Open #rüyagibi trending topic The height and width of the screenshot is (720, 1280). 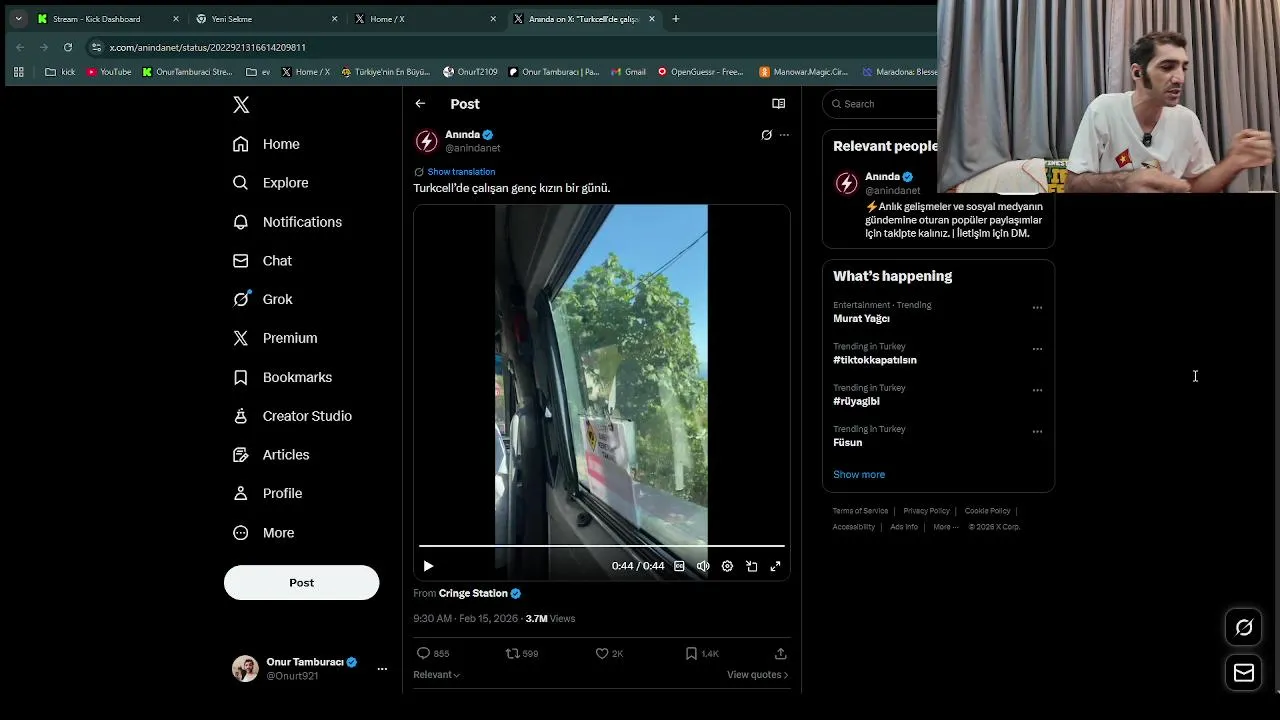click(x=856, y=401)
